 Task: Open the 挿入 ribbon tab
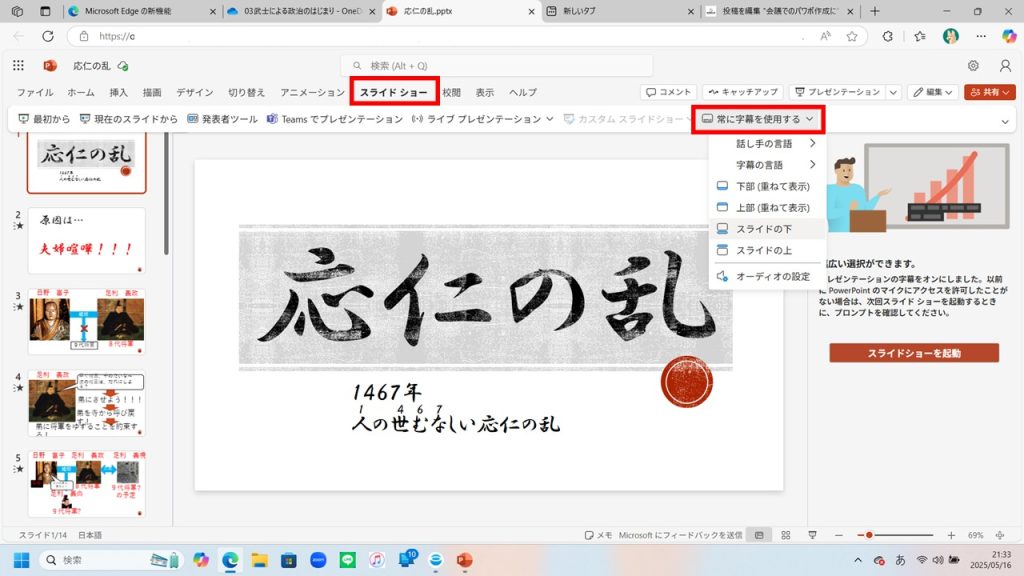pyautogui.click(x=118, y=93)
